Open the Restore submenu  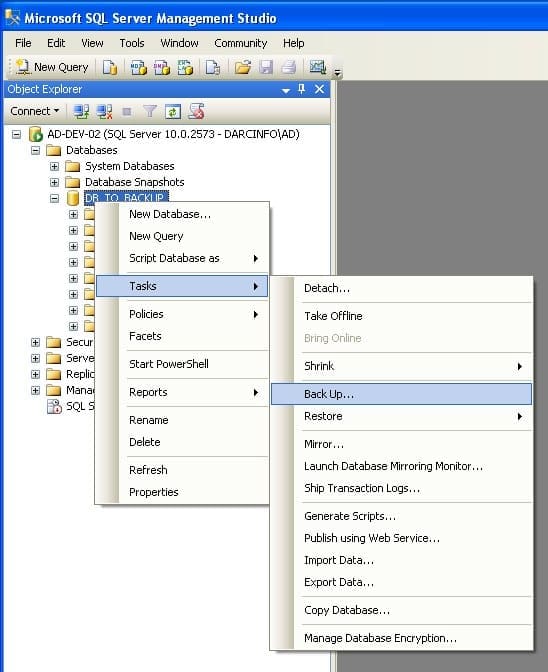coord(401,417)
